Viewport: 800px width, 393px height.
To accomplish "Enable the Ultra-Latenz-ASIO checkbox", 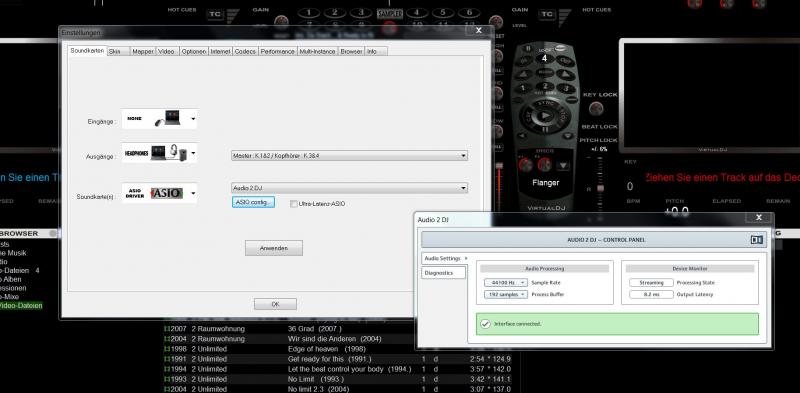I will (x=293, y=204).
